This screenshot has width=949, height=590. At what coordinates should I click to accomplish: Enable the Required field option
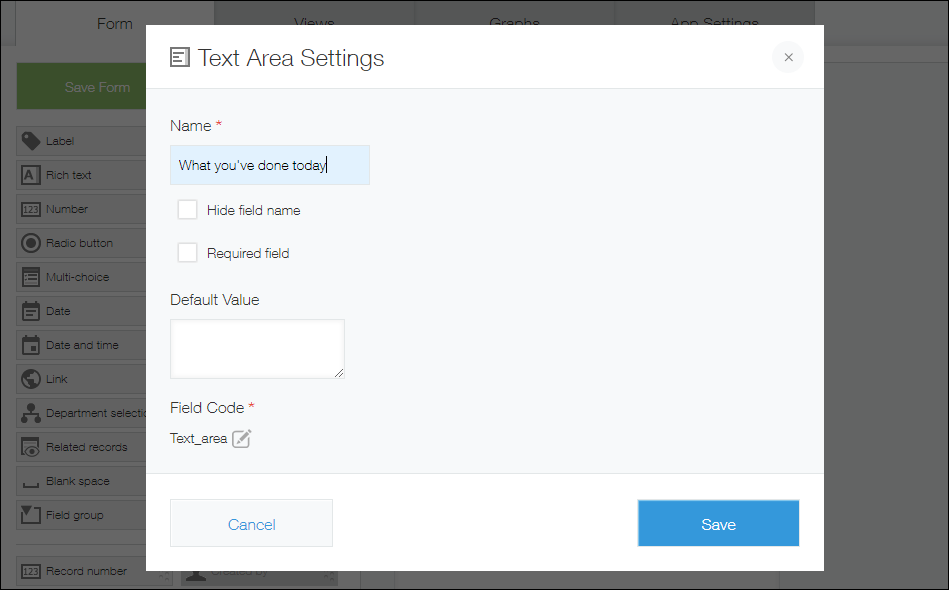coord(187,252)
